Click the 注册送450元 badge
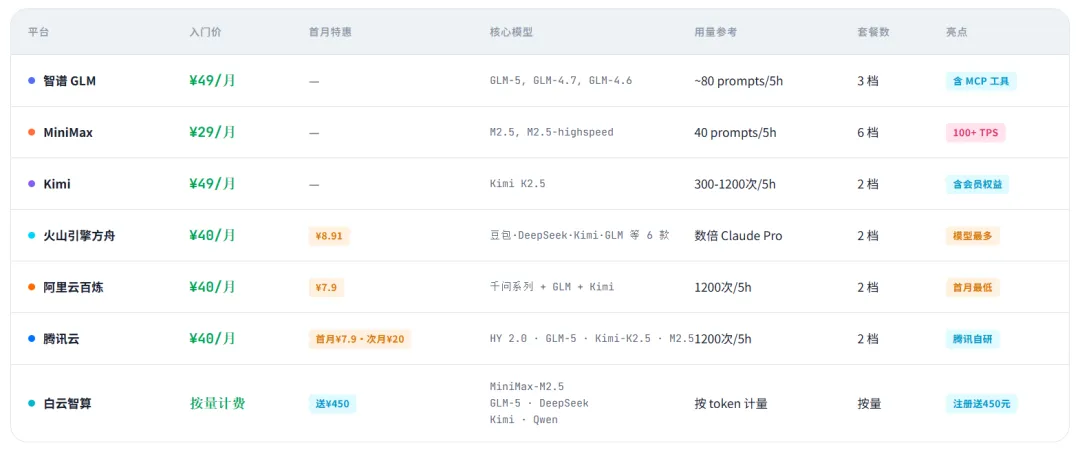1080x452 pixels. pos(981,404)
